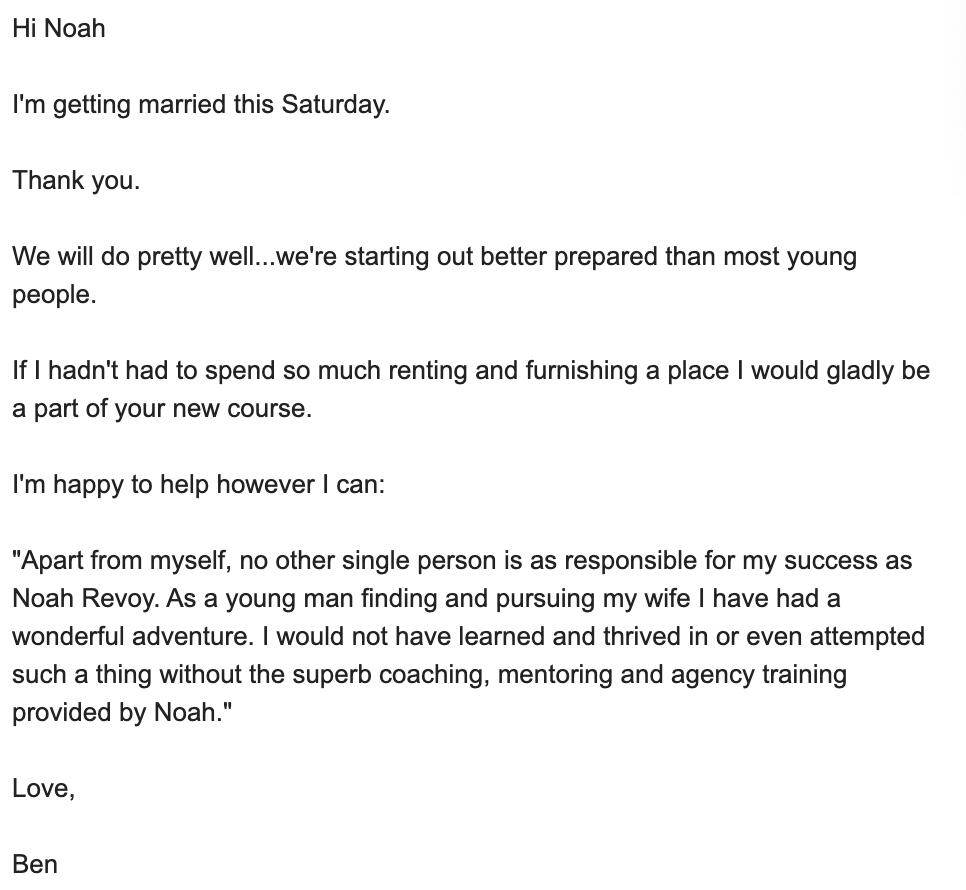966x890 pixels.
Task: Click the "Love," sign-off line
Action: 43,788
